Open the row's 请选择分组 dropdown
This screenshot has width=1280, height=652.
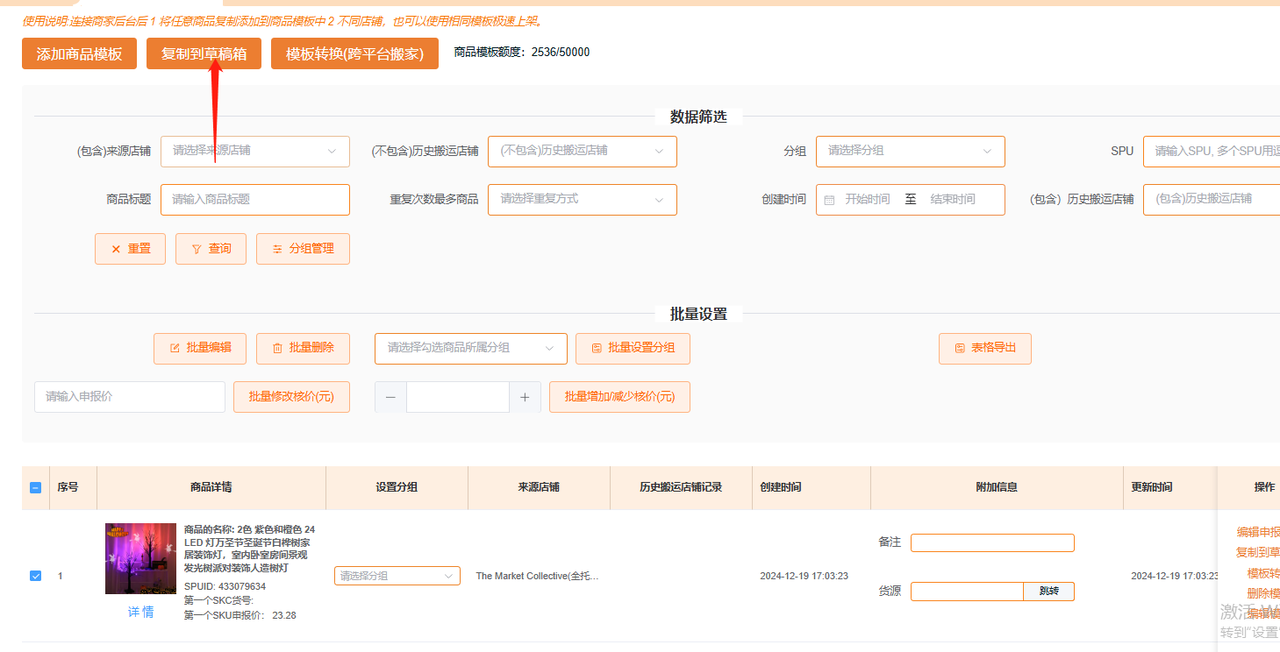(396, 575)
